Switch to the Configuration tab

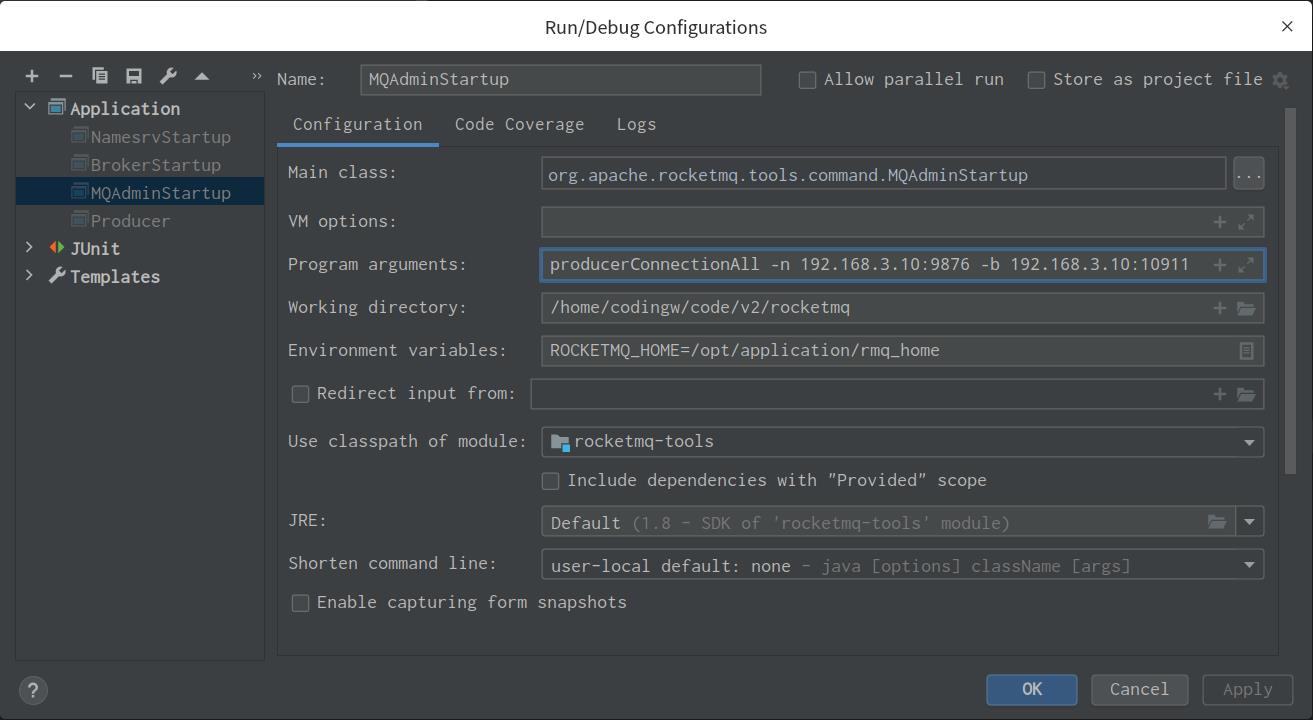pyautogui.click(x=358, y=124)
